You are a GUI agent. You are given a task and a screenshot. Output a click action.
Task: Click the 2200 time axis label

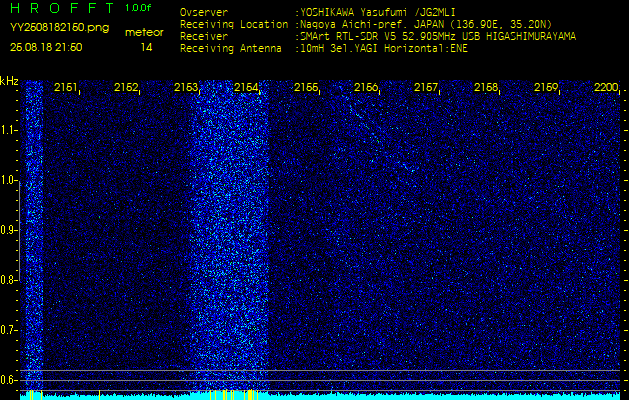coord(606,87)
